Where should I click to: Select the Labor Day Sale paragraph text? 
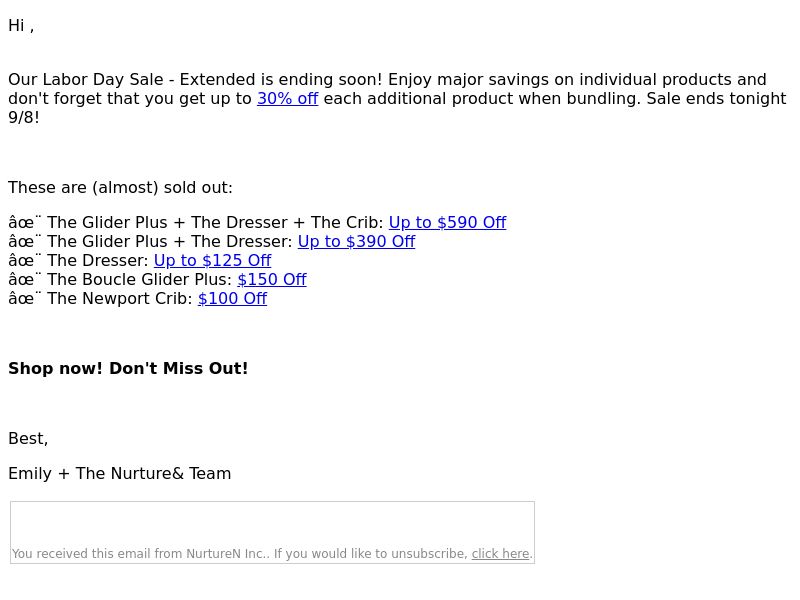pyautogui.click(x=397, y=98)
